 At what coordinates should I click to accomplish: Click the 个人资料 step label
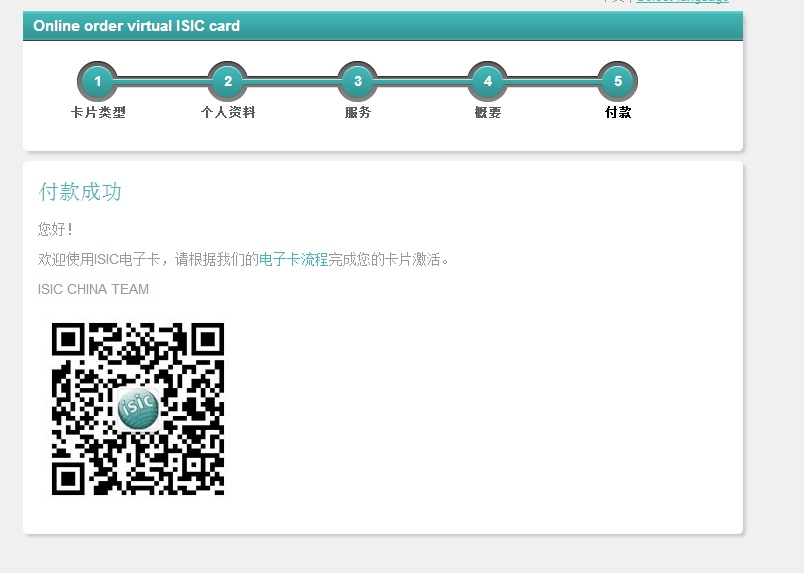tap(228, 112)
